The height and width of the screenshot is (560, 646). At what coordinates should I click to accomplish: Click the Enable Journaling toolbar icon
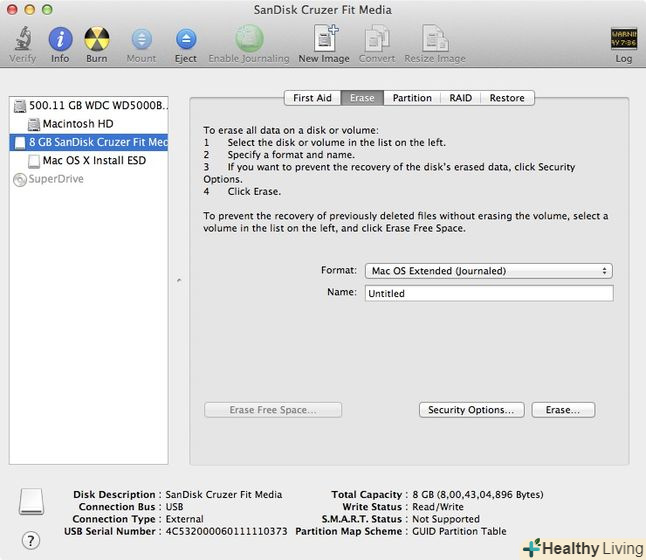click(x=249, y=38)
